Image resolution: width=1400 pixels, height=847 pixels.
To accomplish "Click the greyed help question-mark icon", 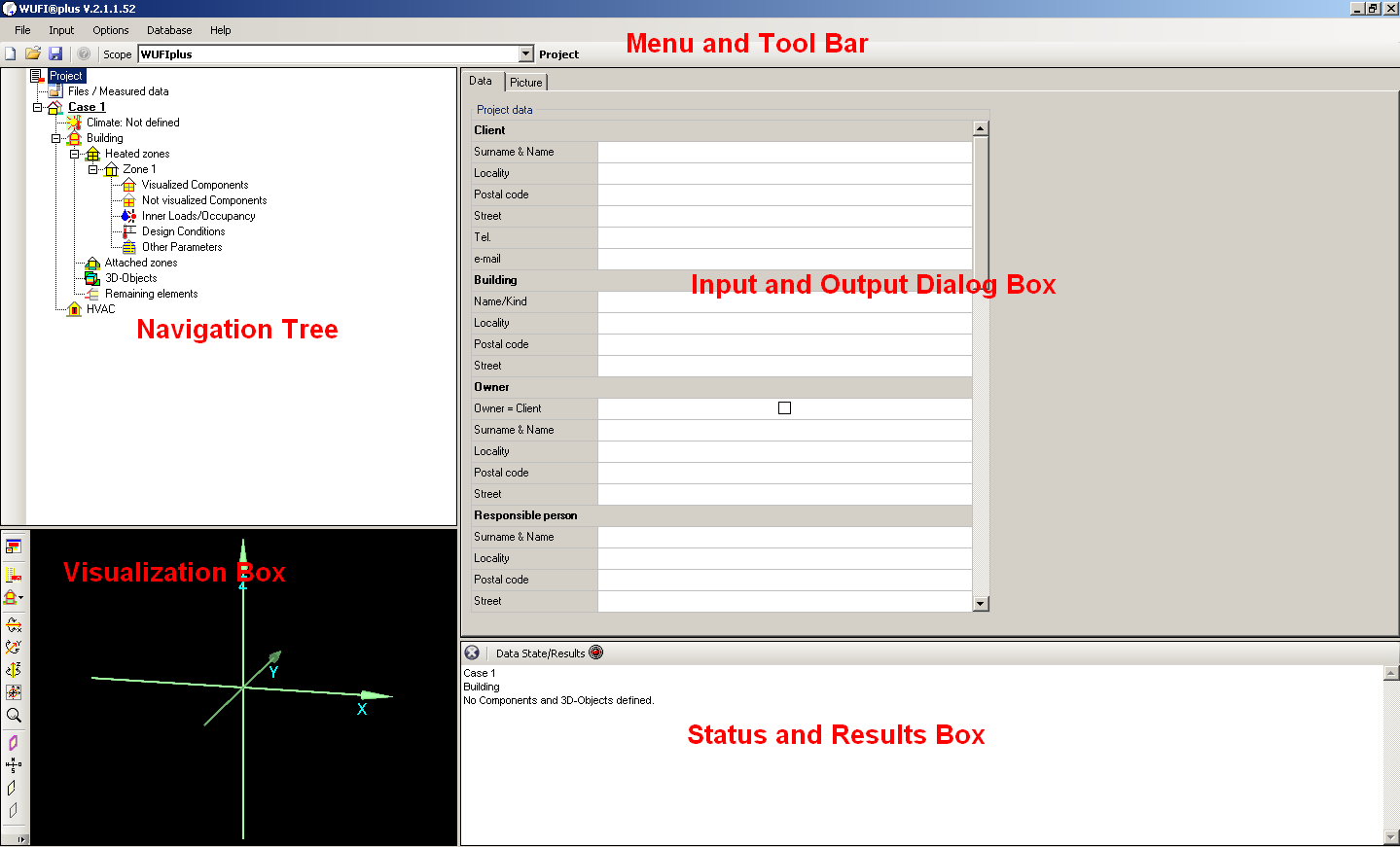I will coord(84,53).
